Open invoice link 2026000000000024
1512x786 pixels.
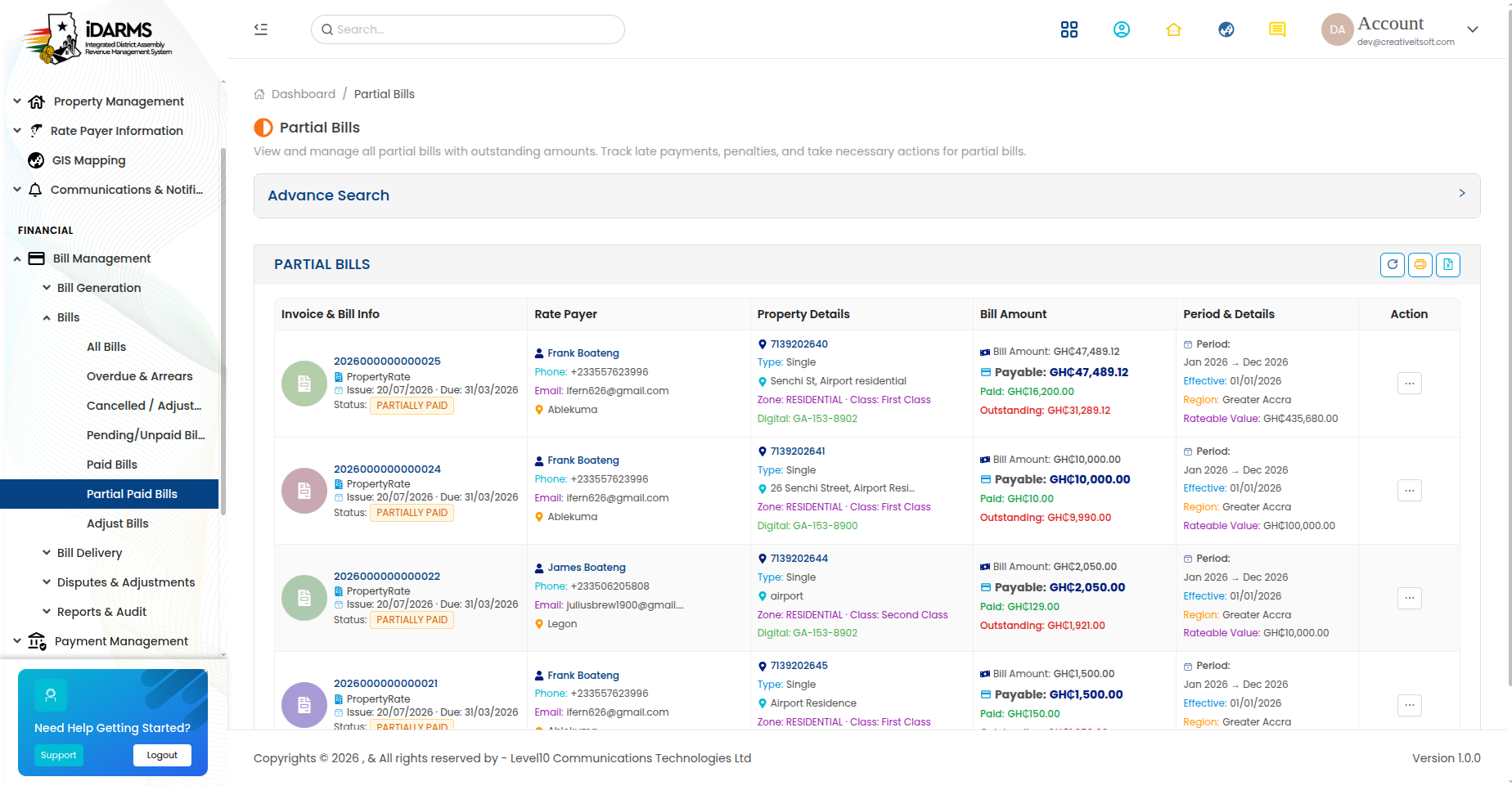[387, 469]
